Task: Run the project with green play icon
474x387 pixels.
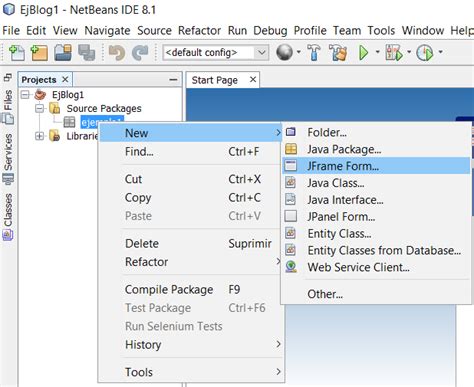Action: [x=363, y=53]
